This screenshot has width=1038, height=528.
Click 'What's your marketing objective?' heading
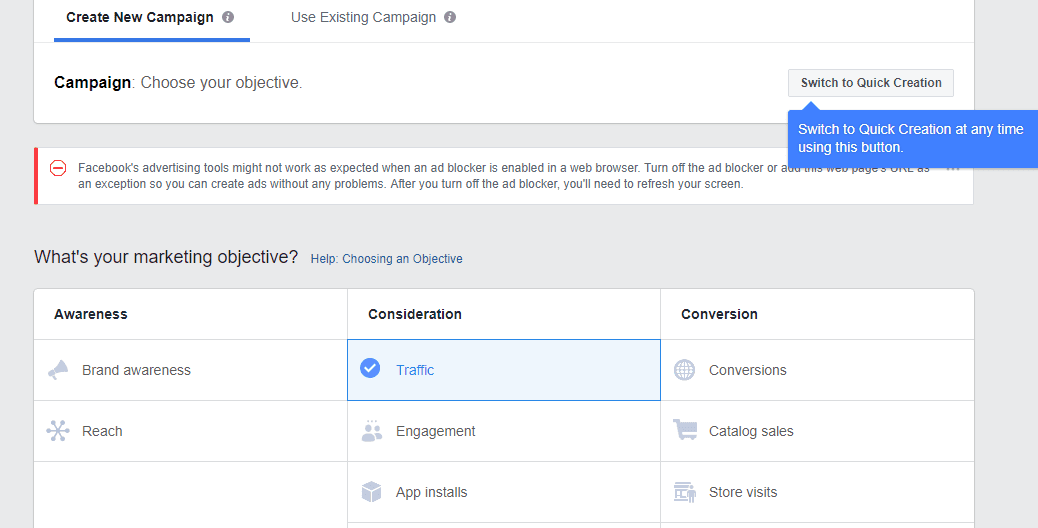[x=166, y=257]
